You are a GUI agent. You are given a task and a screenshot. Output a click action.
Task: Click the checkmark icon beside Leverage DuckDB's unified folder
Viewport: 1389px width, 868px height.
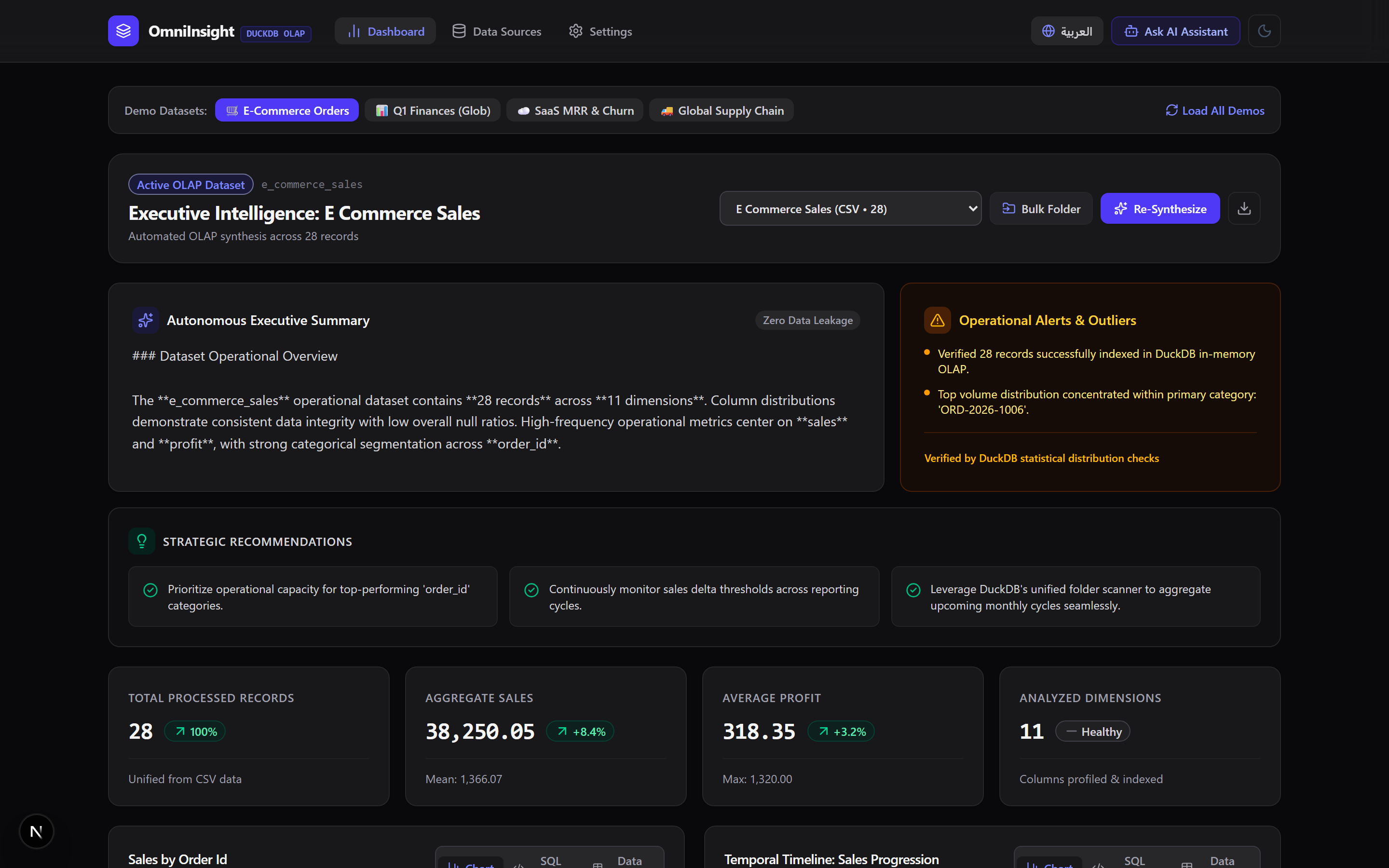pyautogui.click(x=913, y=590)
